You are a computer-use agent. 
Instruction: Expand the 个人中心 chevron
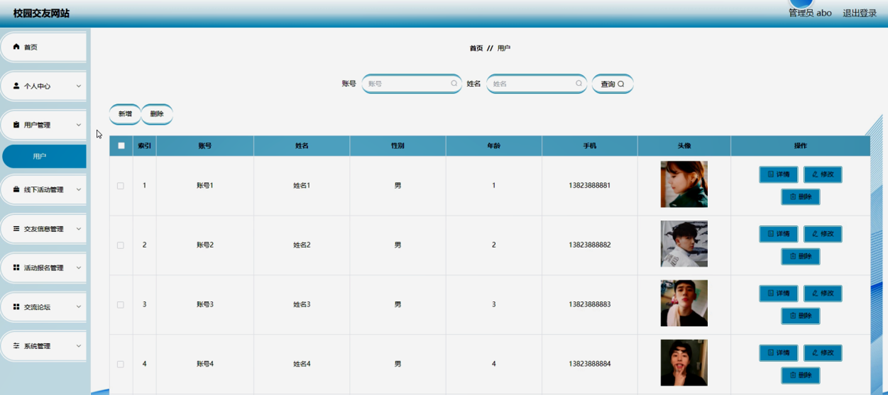79,86
